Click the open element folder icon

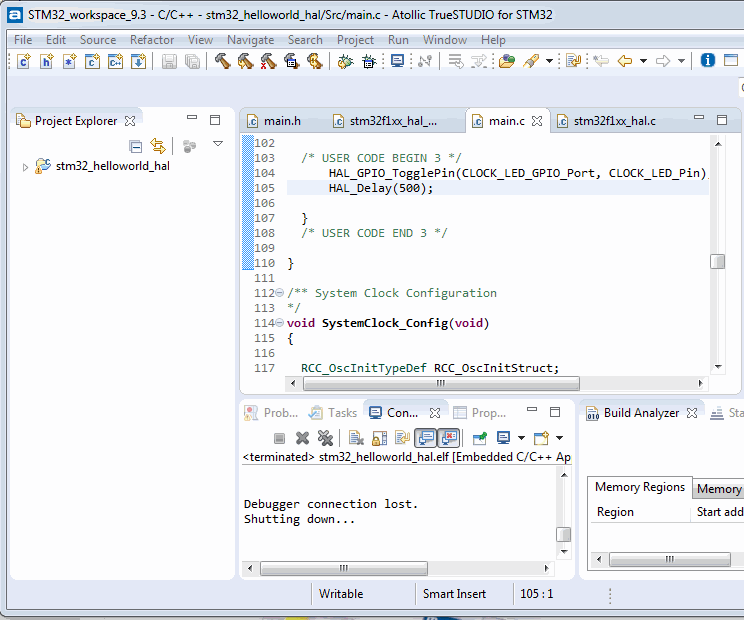(x=507, y=61)
